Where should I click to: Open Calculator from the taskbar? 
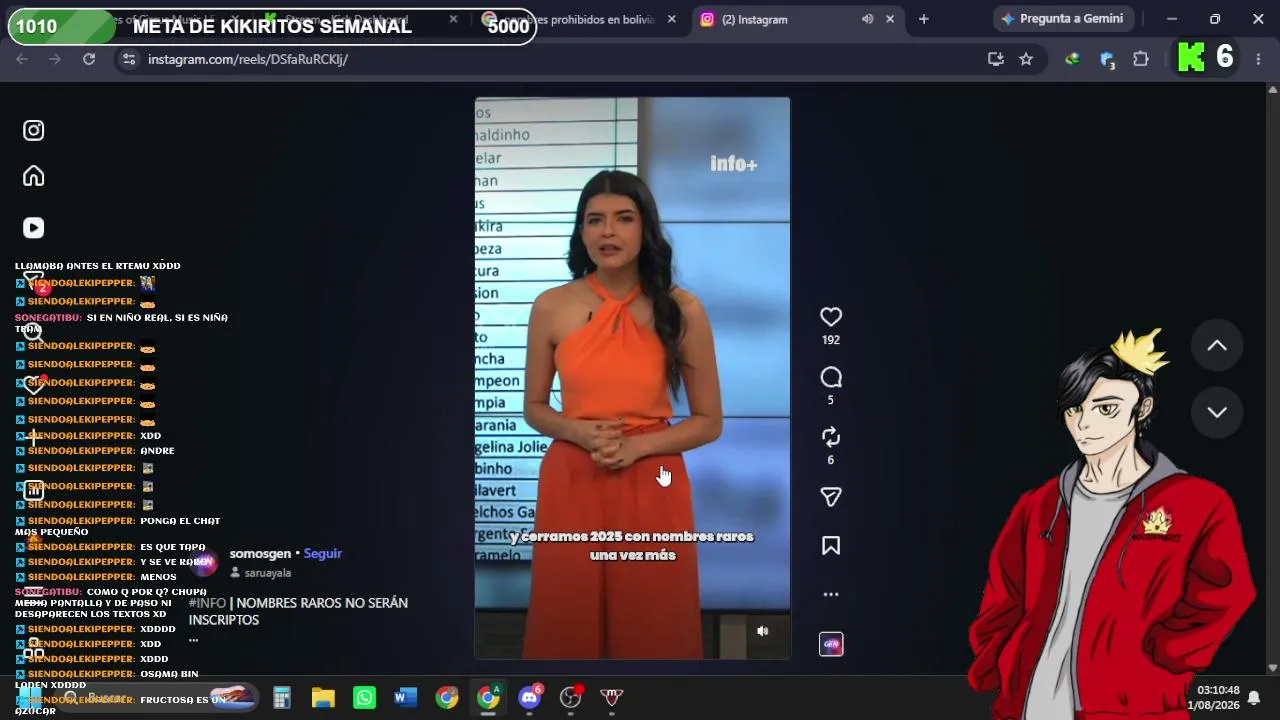tap(282, 697)
